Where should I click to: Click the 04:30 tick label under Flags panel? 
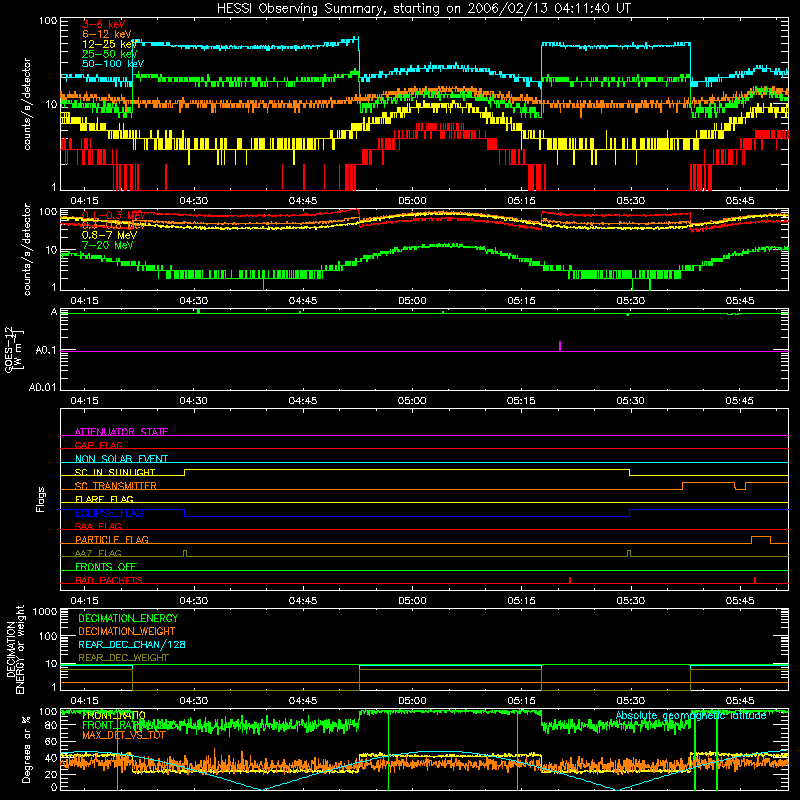click(x=193, y=601)
